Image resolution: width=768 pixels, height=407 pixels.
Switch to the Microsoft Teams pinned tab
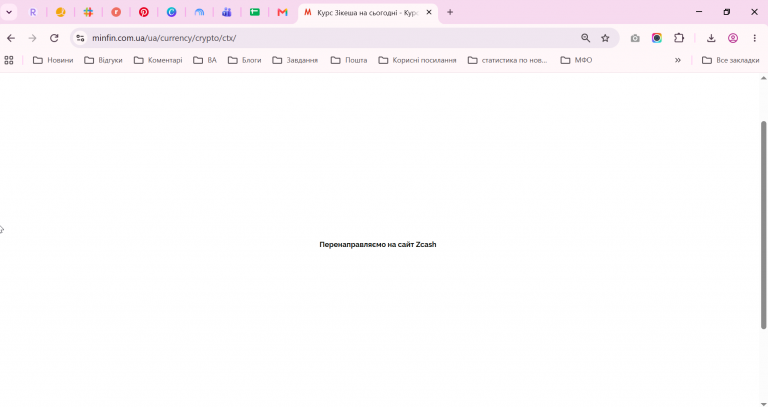pos(227,12)
